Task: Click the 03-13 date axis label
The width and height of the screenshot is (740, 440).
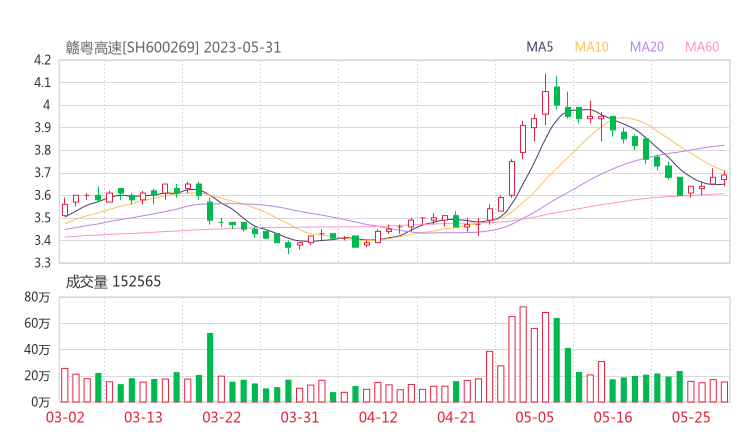Action: click(143, 417)
